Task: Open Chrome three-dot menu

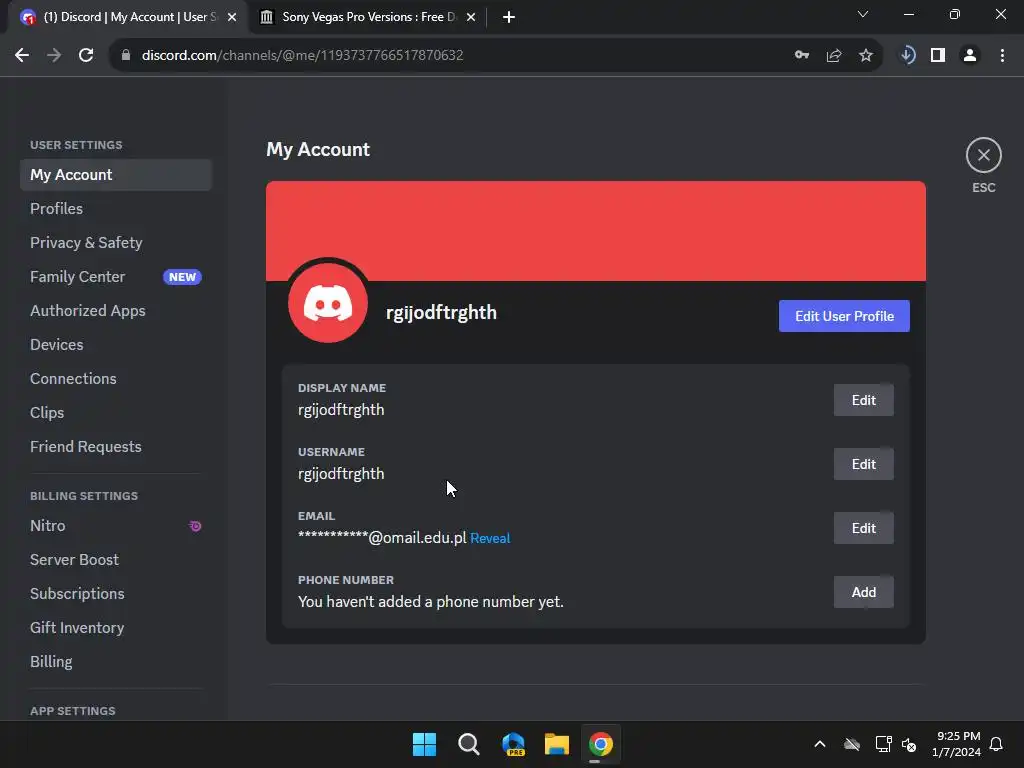Action: [x=1002, y=56]
